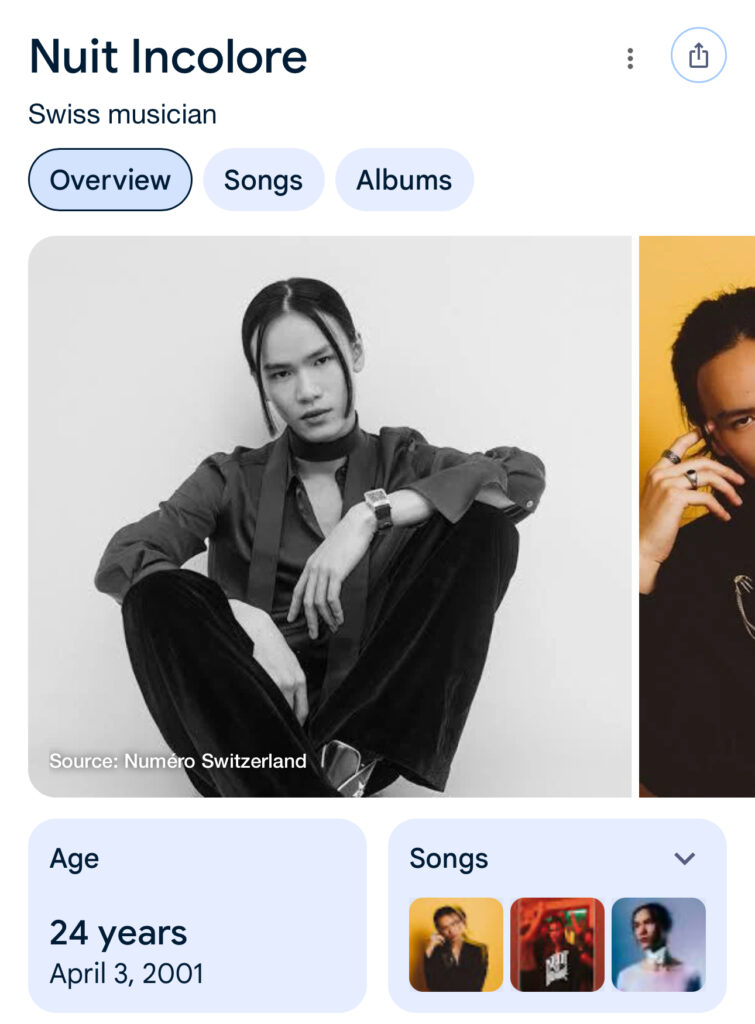Open the three-dot more options menu

tap(630, 58)
